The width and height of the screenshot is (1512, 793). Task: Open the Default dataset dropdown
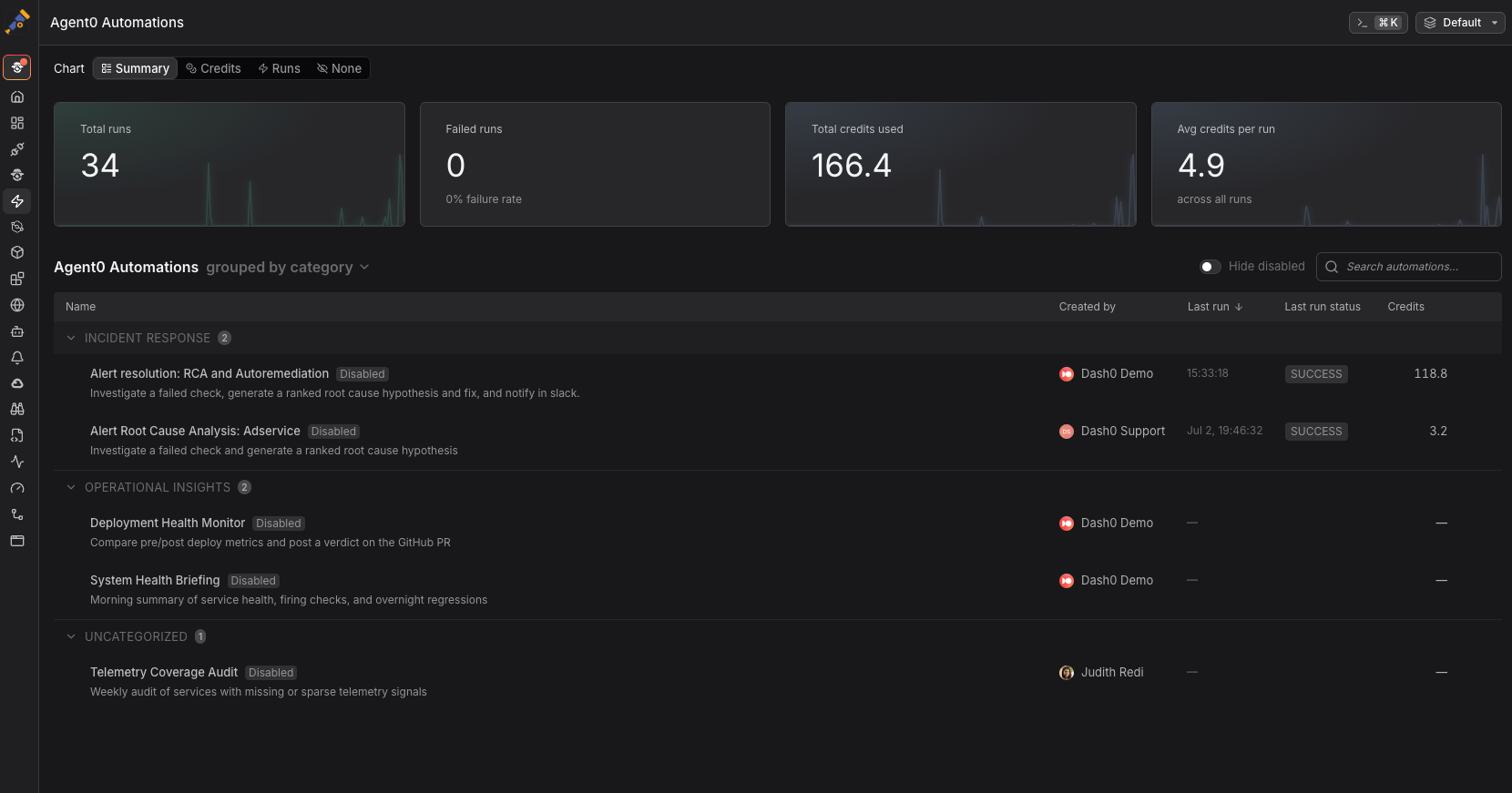1460,23
